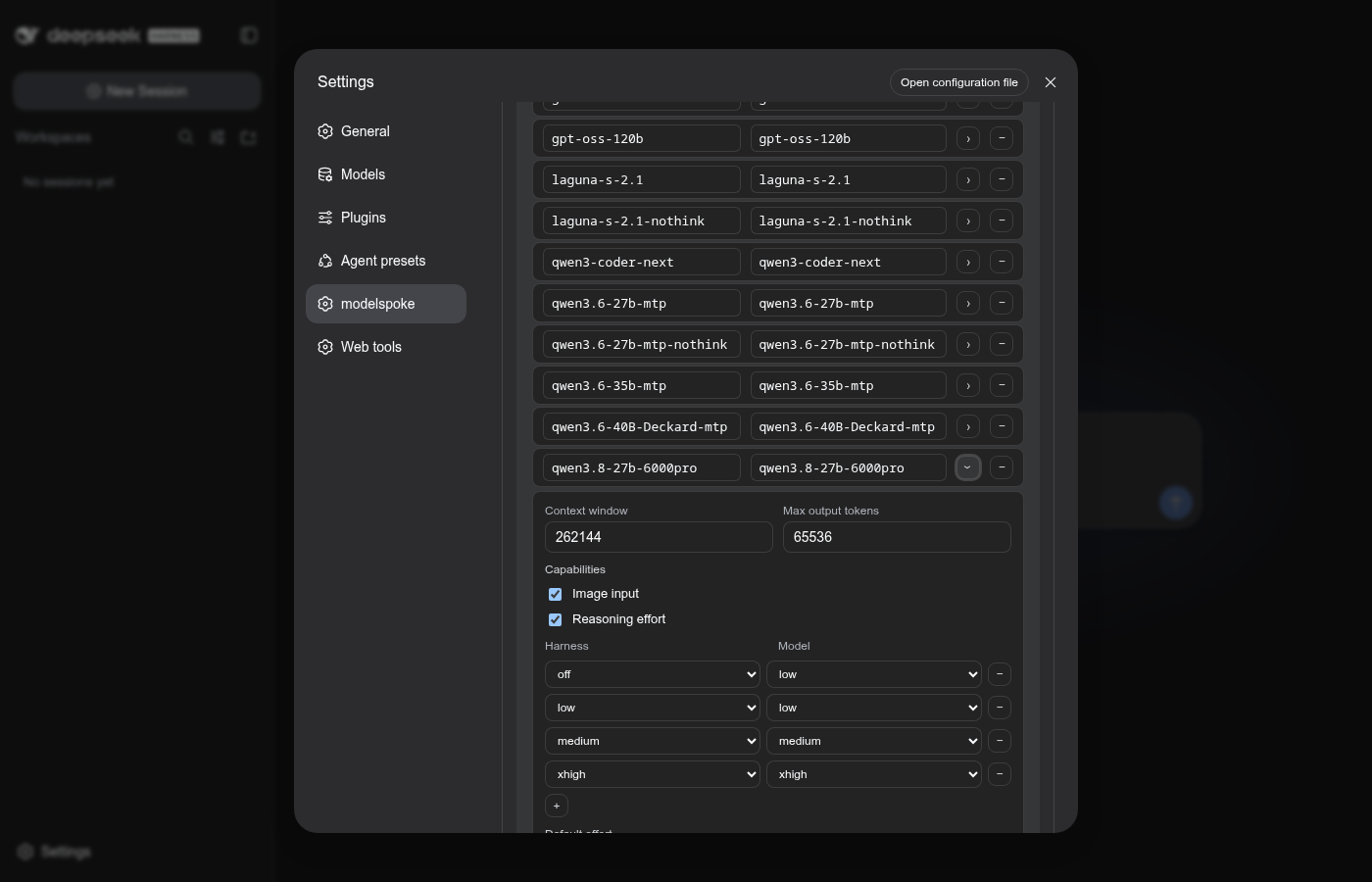1372x882 pixels.
Task: Toggle the Image input checkbox
Action: point(556,594)
